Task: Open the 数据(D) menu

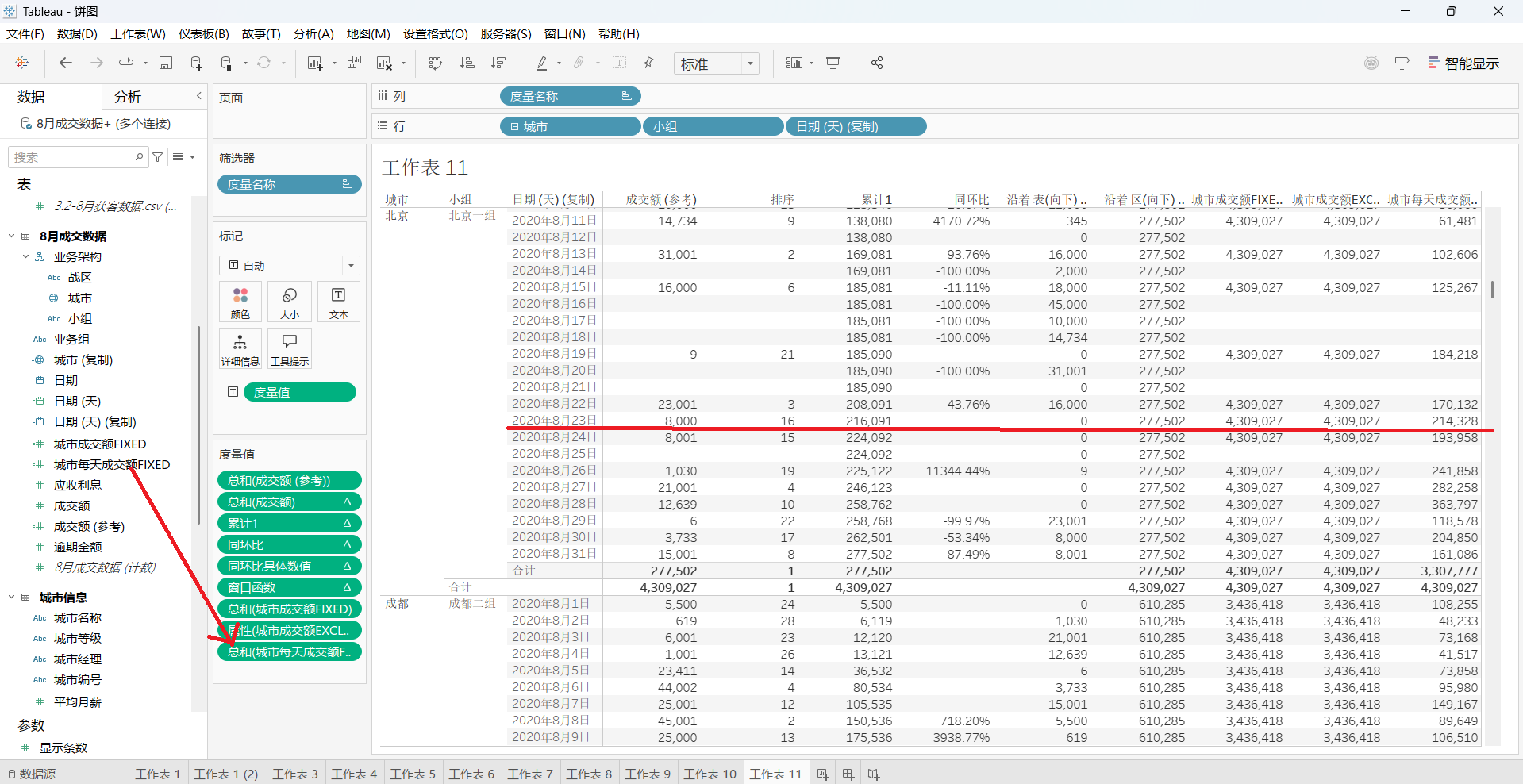Action: tap(77, 33)
